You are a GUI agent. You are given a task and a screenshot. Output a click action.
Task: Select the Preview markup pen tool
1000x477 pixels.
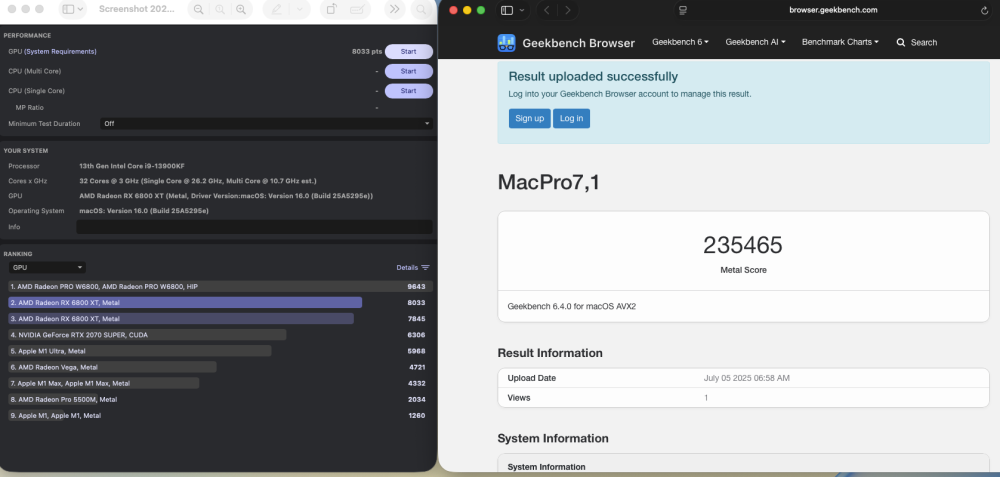click(x=277, y=10)
